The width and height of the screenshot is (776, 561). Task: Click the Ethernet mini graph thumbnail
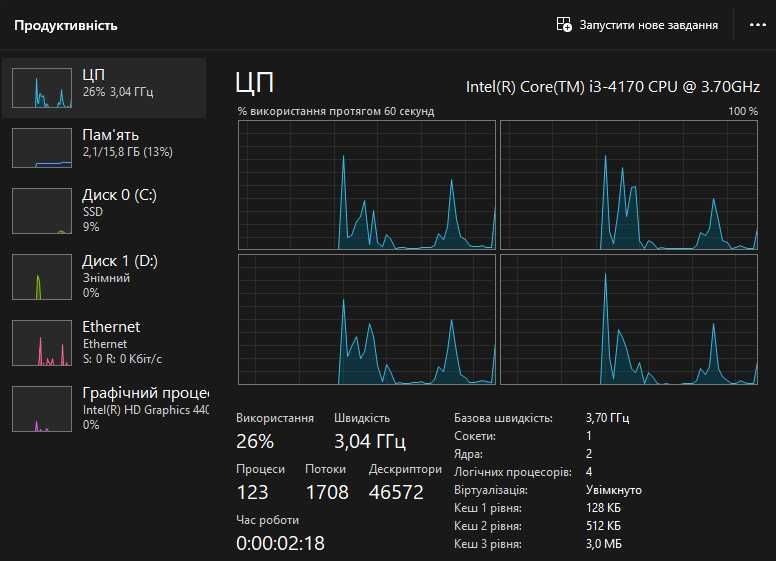point(42,343)
